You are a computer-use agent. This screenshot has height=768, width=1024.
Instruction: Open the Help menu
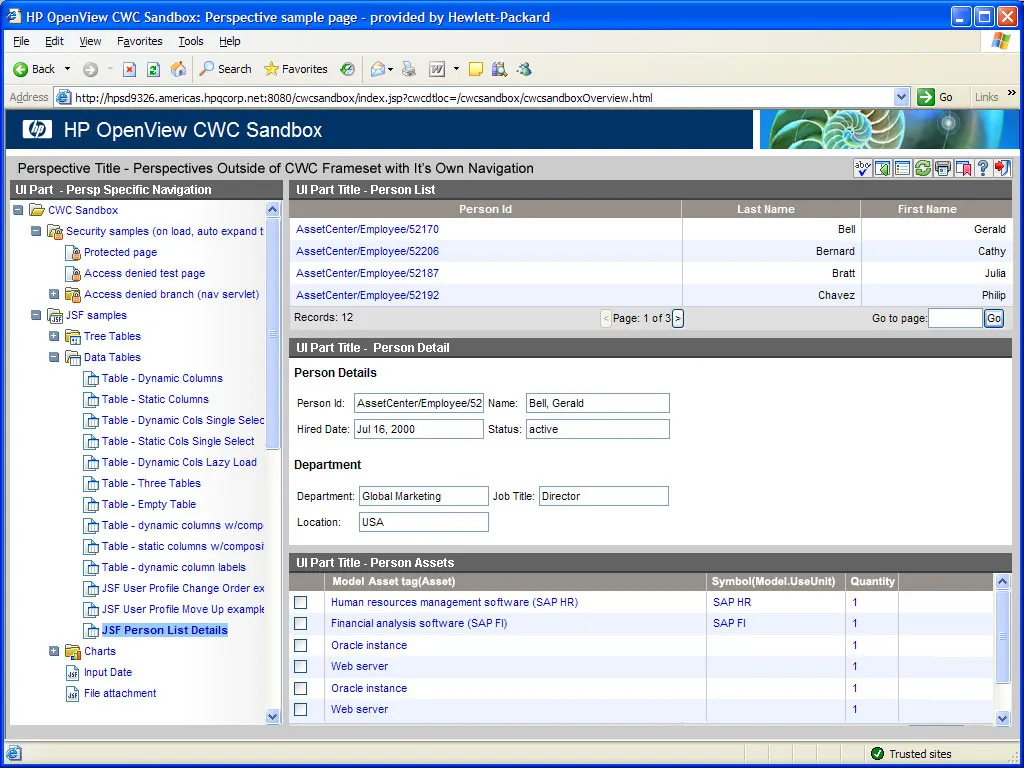pos(230,41)
